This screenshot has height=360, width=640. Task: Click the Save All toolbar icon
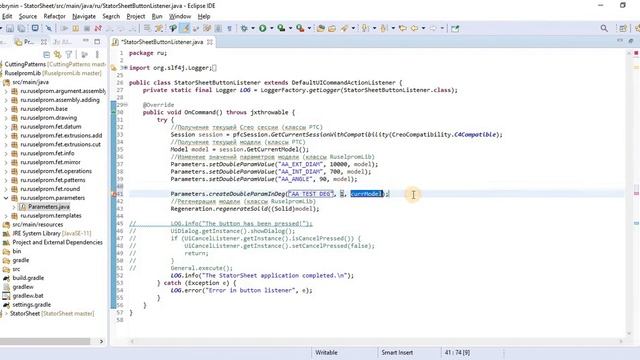pos(21,28)
